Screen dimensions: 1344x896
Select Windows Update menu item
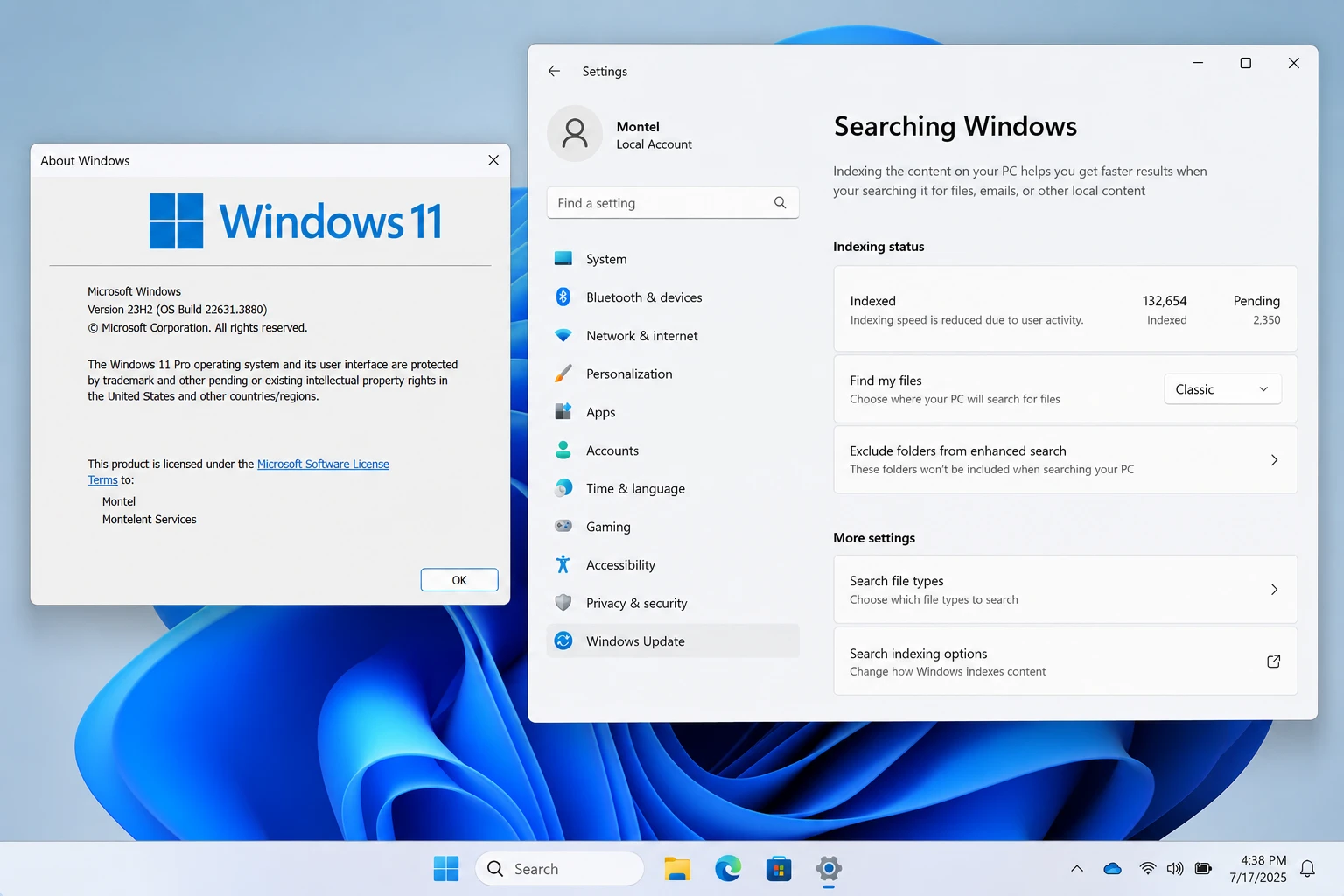tap(673, 641)
